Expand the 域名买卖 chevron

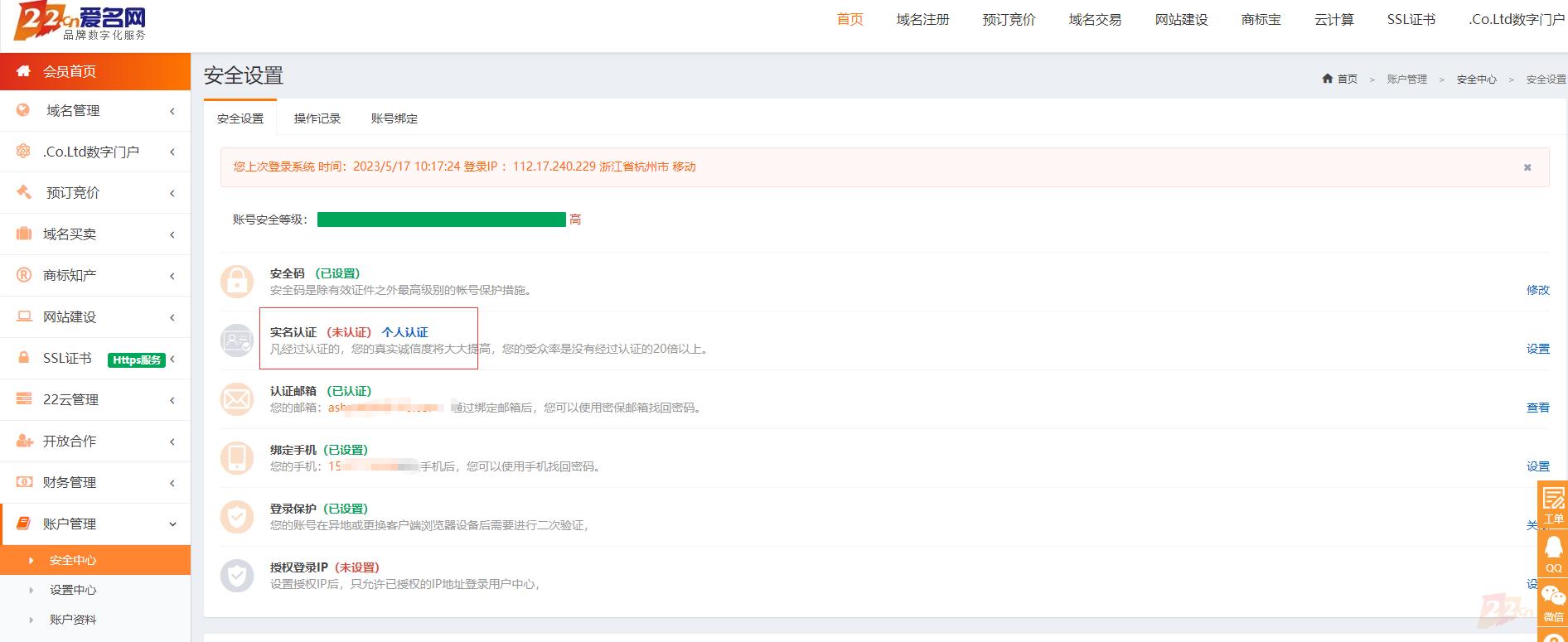click(x=172, y=234)
